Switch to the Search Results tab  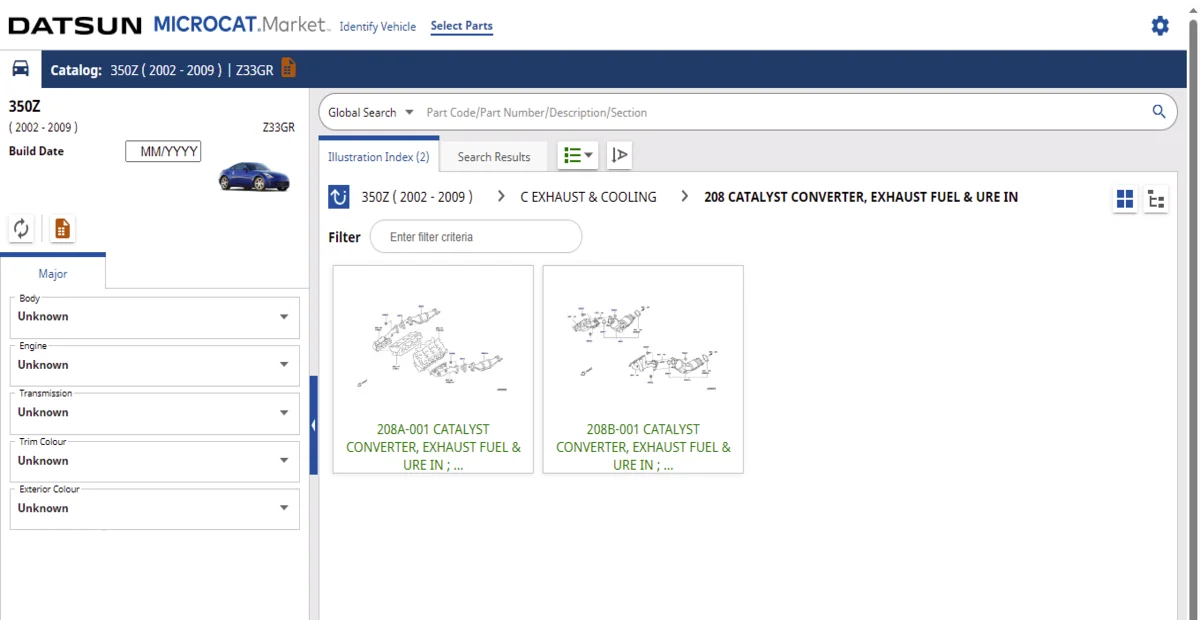point(494,157)
